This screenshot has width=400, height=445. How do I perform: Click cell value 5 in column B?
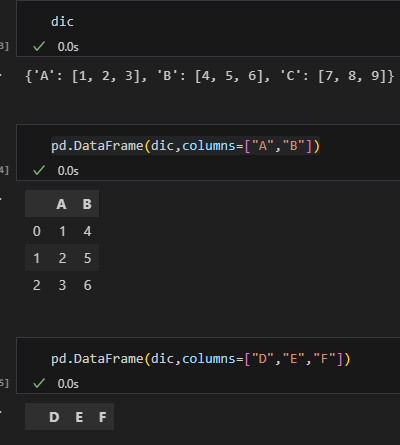87,258
